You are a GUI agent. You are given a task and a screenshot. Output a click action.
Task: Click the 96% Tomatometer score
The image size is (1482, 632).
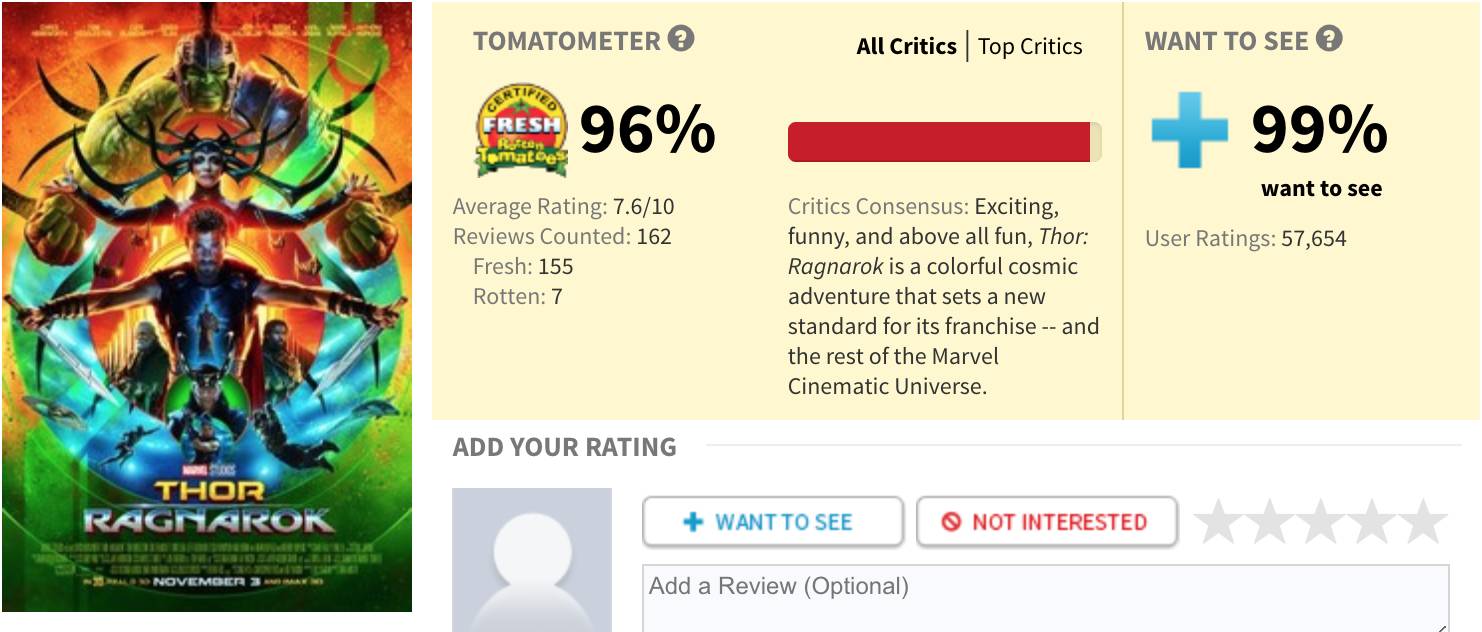(x=647, y=130)
